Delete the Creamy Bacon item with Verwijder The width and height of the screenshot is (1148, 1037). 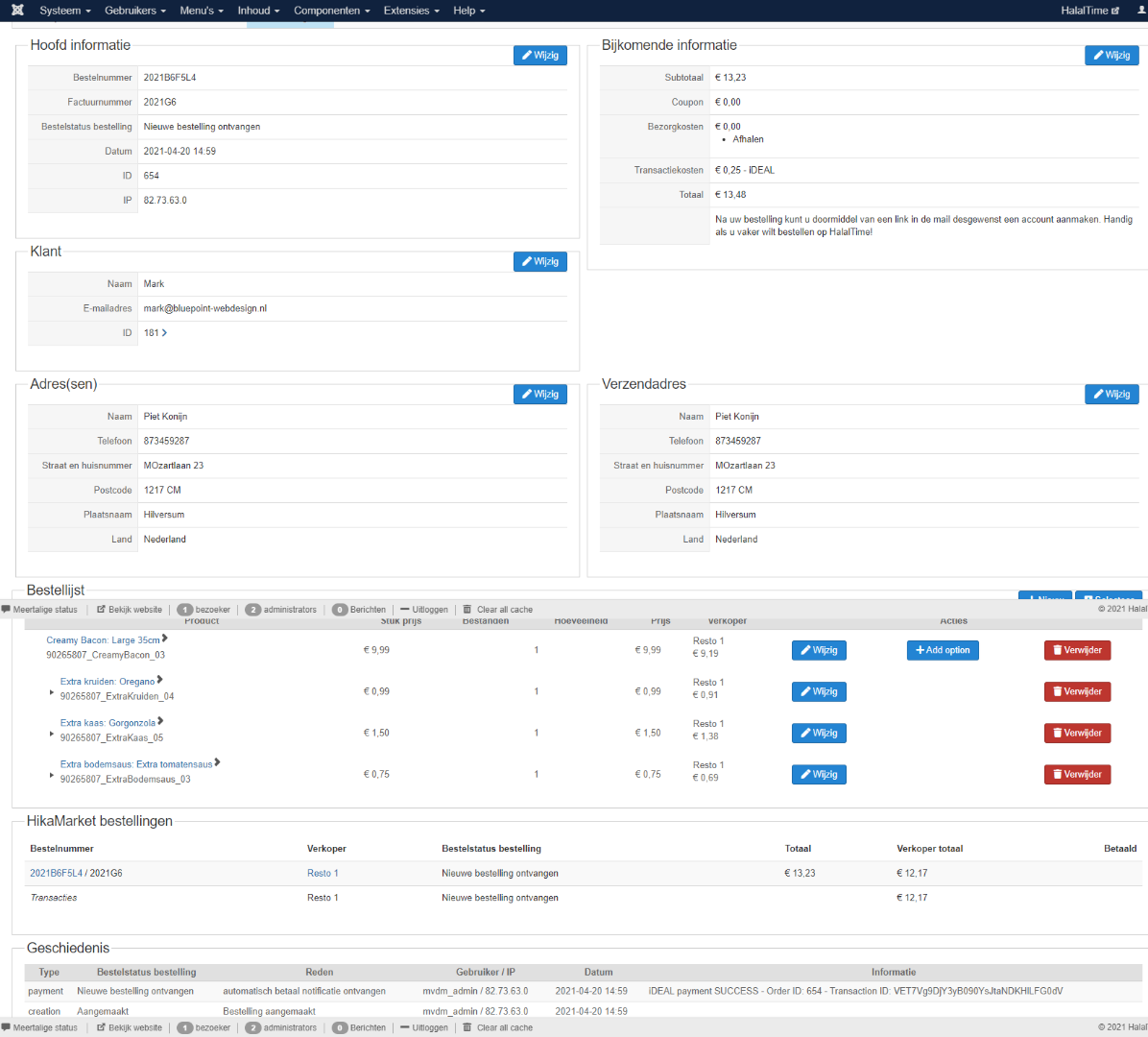(1077, 650)
